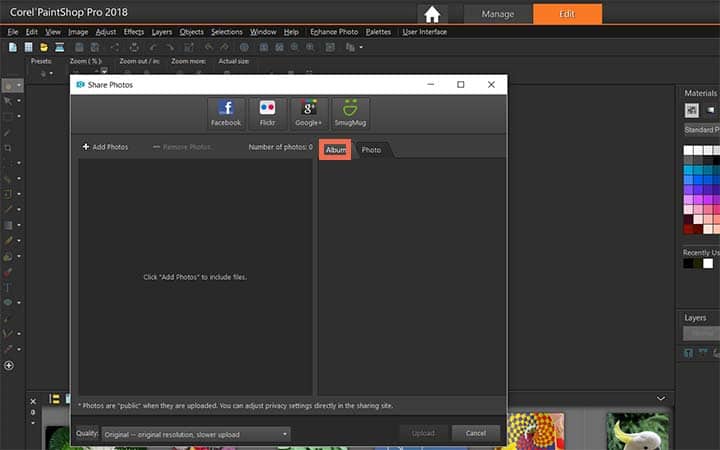Choose Google+ as the sharing site
The width and height of the screenshot is (720, 450).
(x=309, y=113)
